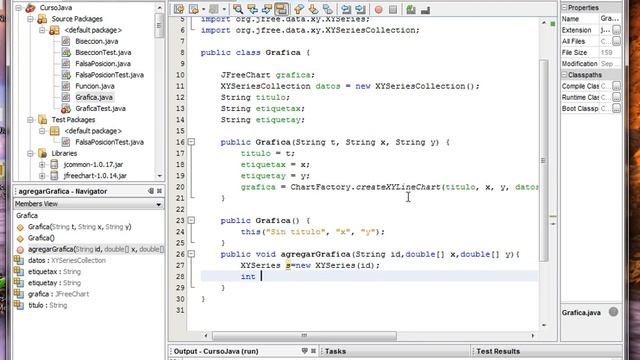Select Grafica(String t, String x, String y) constructor
The width and height of the screenshot is (640, 360).
point(79,227)
